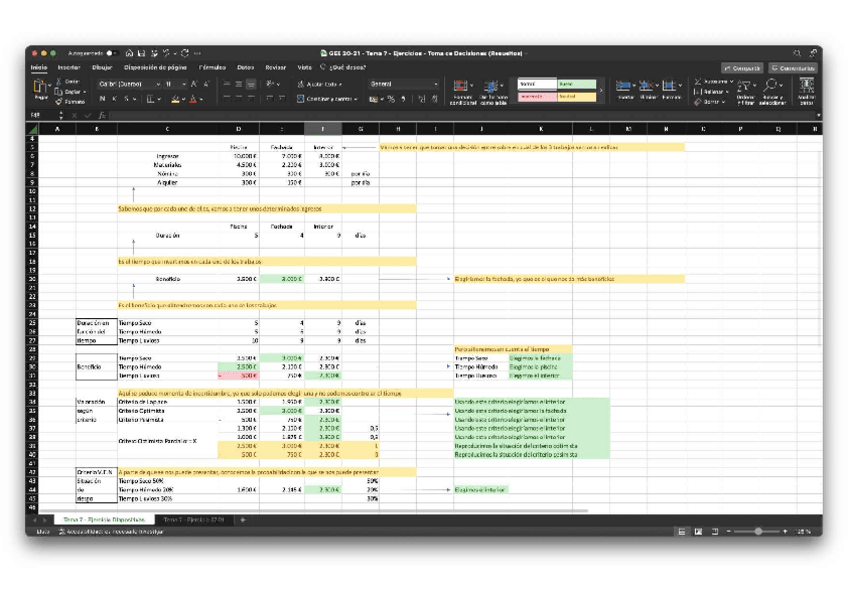
Task: Expand the cell styles gallery arrow
Action: [602, 91]
